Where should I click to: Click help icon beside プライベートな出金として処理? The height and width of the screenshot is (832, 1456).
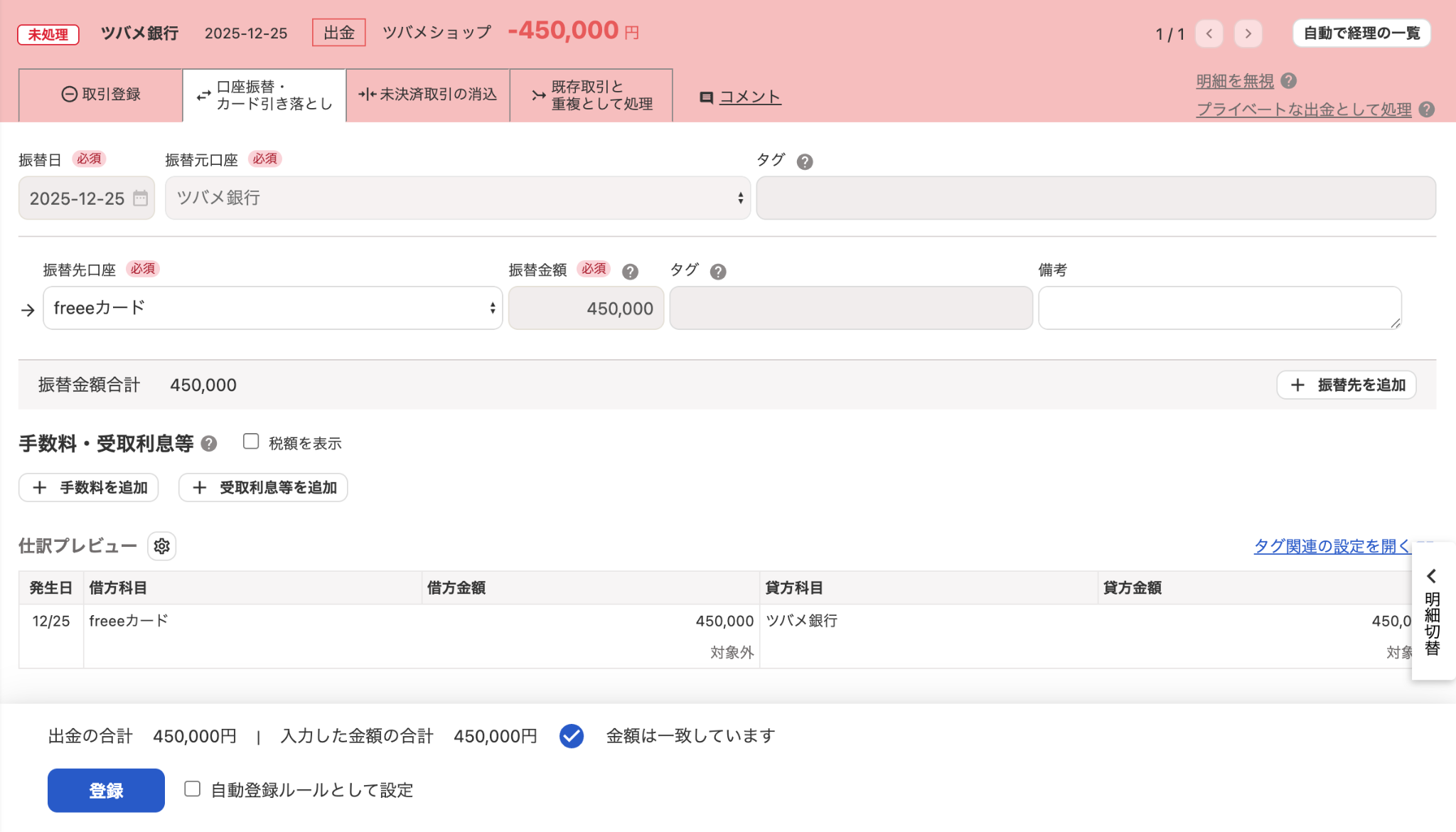click(x=1426, y=110)
